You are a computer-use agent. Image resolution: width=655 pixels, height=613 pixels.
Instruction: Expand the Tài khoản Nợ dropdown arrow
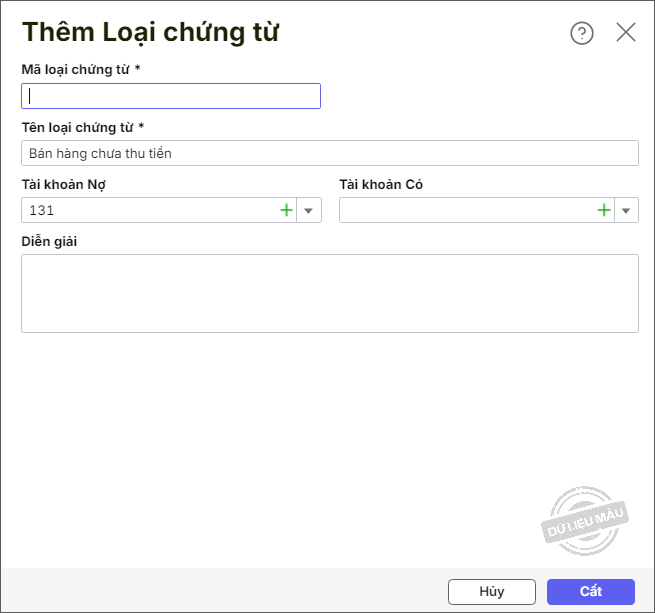pos(309,210)
